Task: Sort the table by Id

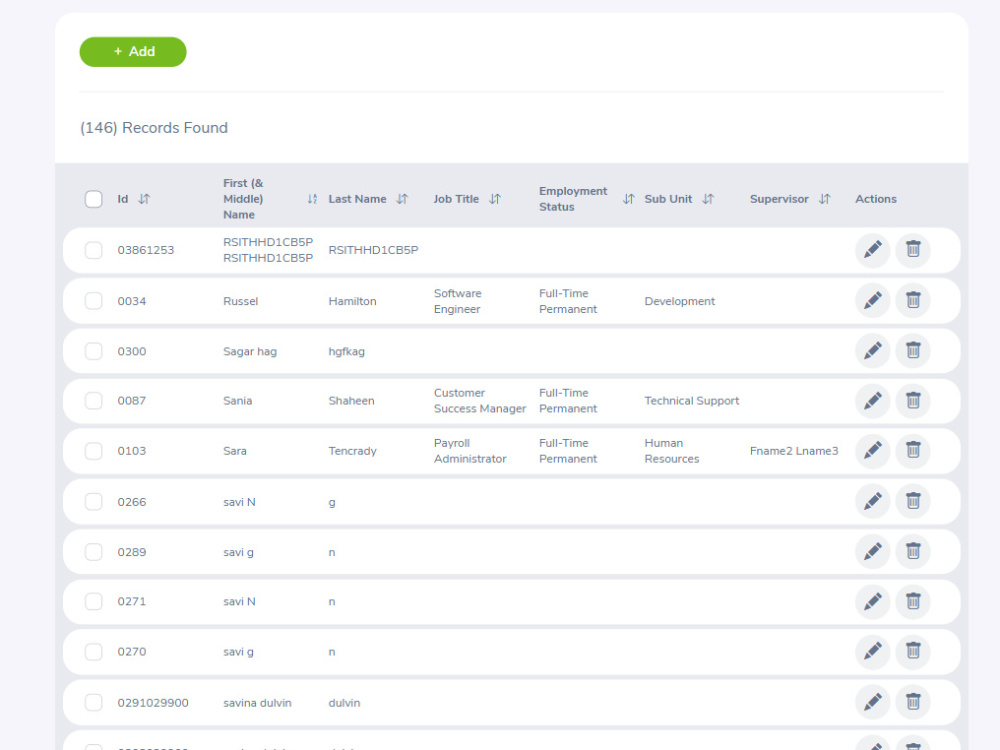Action: pyautogui.click(x=144, y=198)
